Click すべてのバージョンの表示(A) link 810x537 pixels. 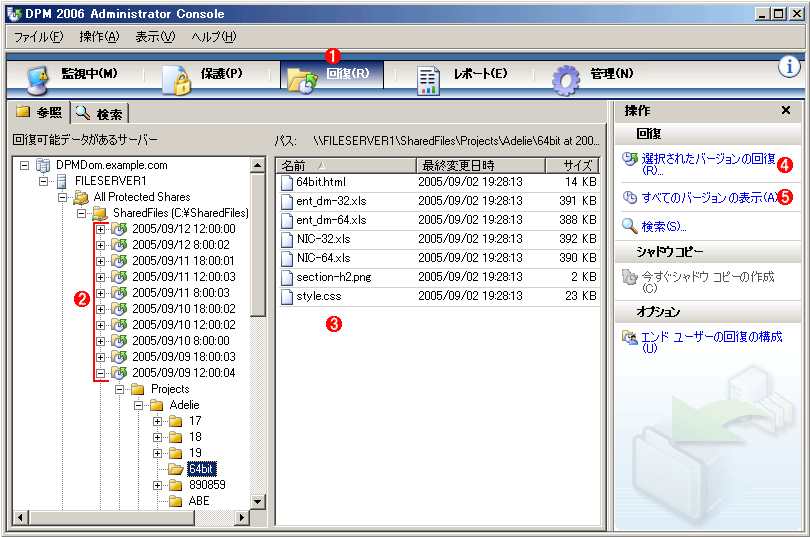click(709, 198)
